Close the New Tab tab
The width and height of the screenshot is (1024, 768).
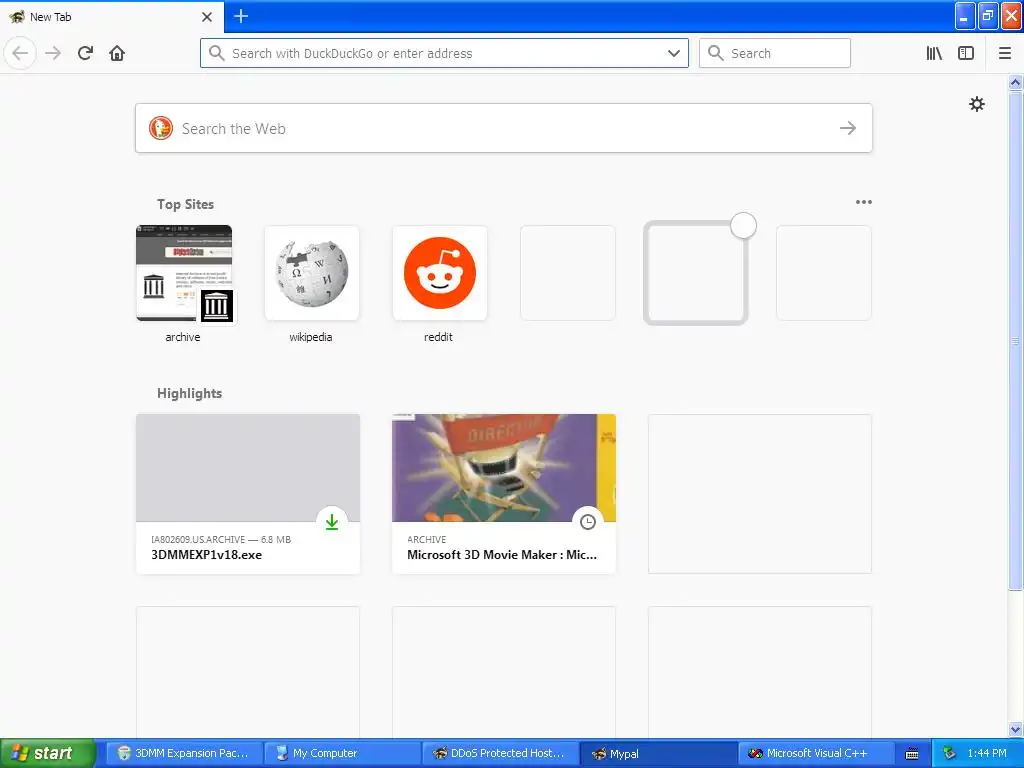pyautogui.click(x=207, y=17)
